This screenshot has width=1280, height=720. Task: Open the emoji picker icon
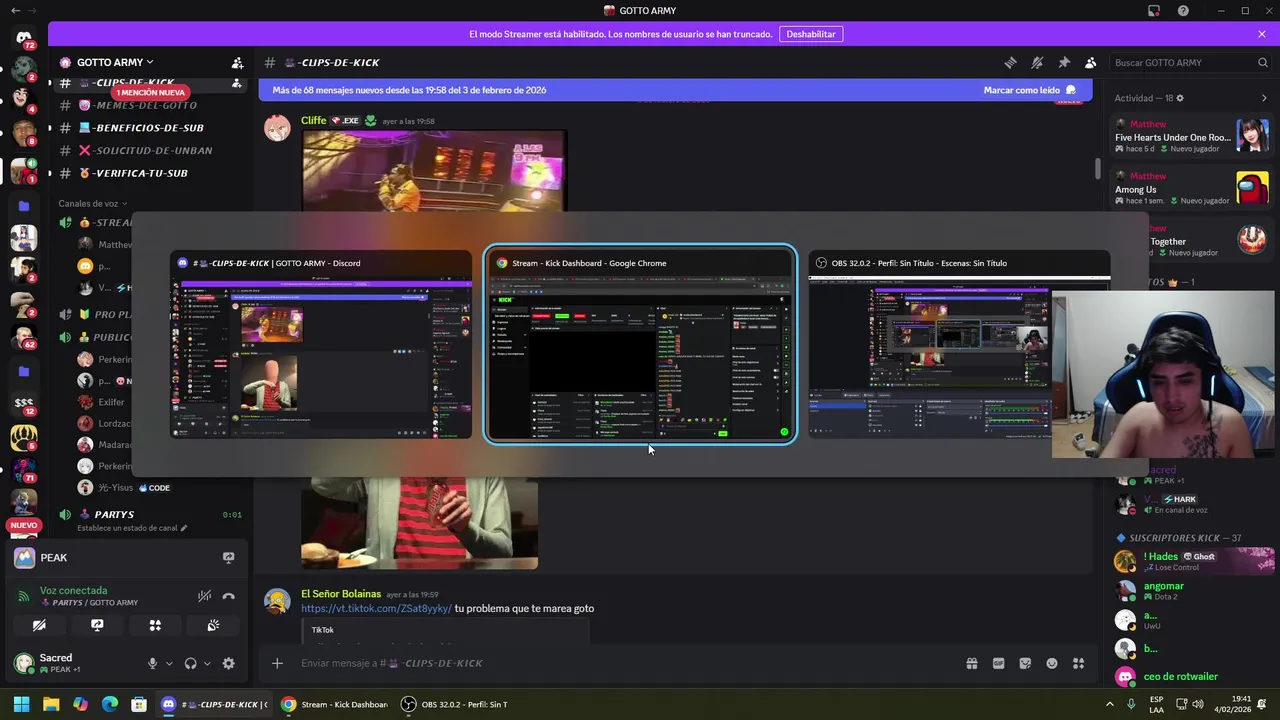click(x=1052, y=663)
